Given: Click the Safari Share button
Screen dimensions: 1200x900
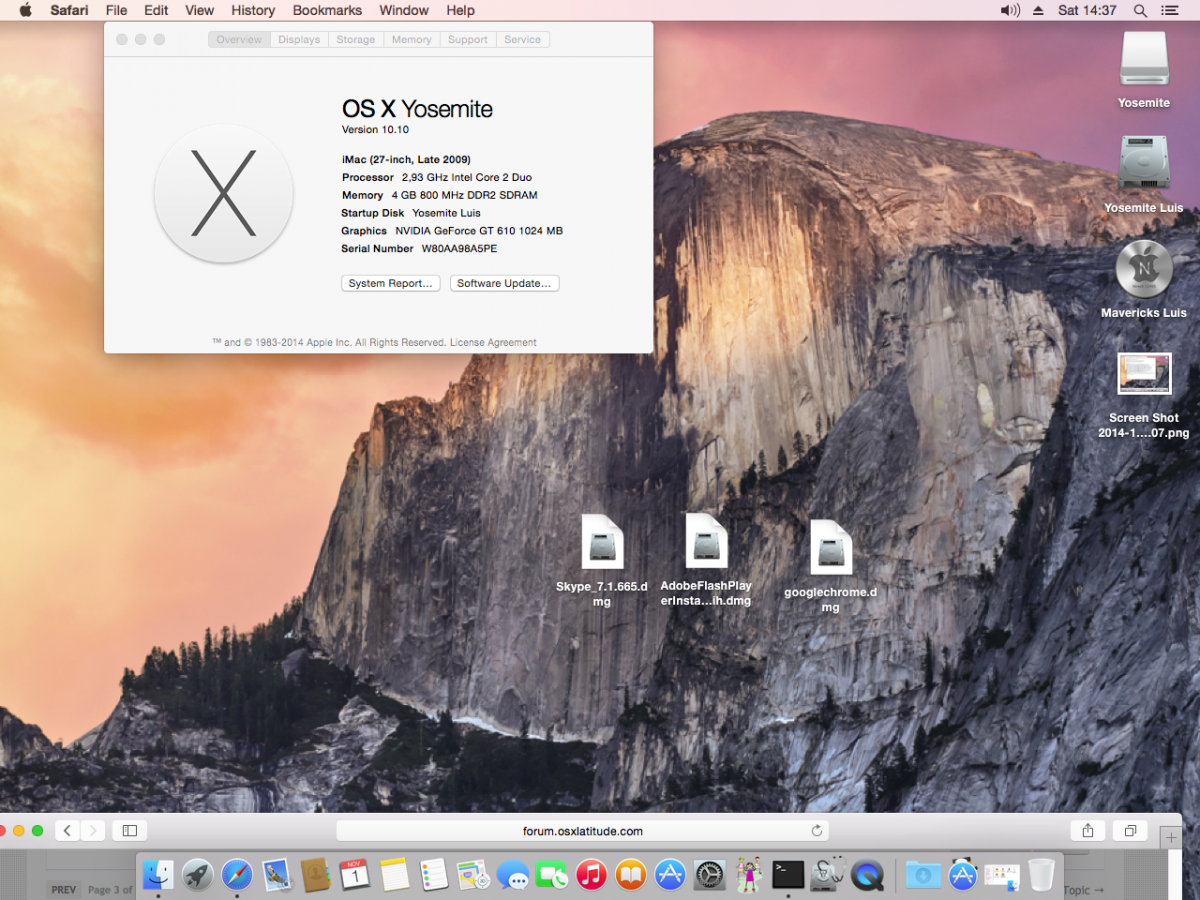Looking at the screenshot, I should [1087, 830].
